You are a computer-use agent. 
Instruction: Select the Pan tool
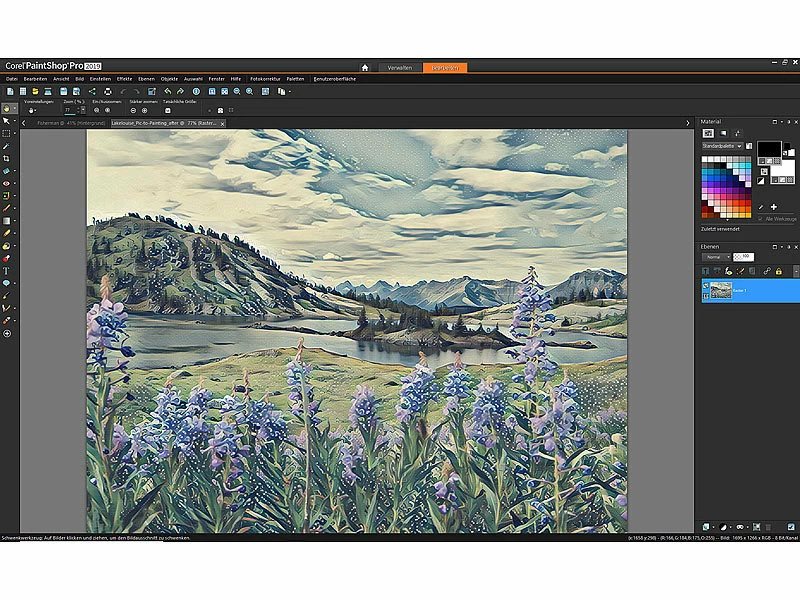pyautogui.click(x=6, y=108)
